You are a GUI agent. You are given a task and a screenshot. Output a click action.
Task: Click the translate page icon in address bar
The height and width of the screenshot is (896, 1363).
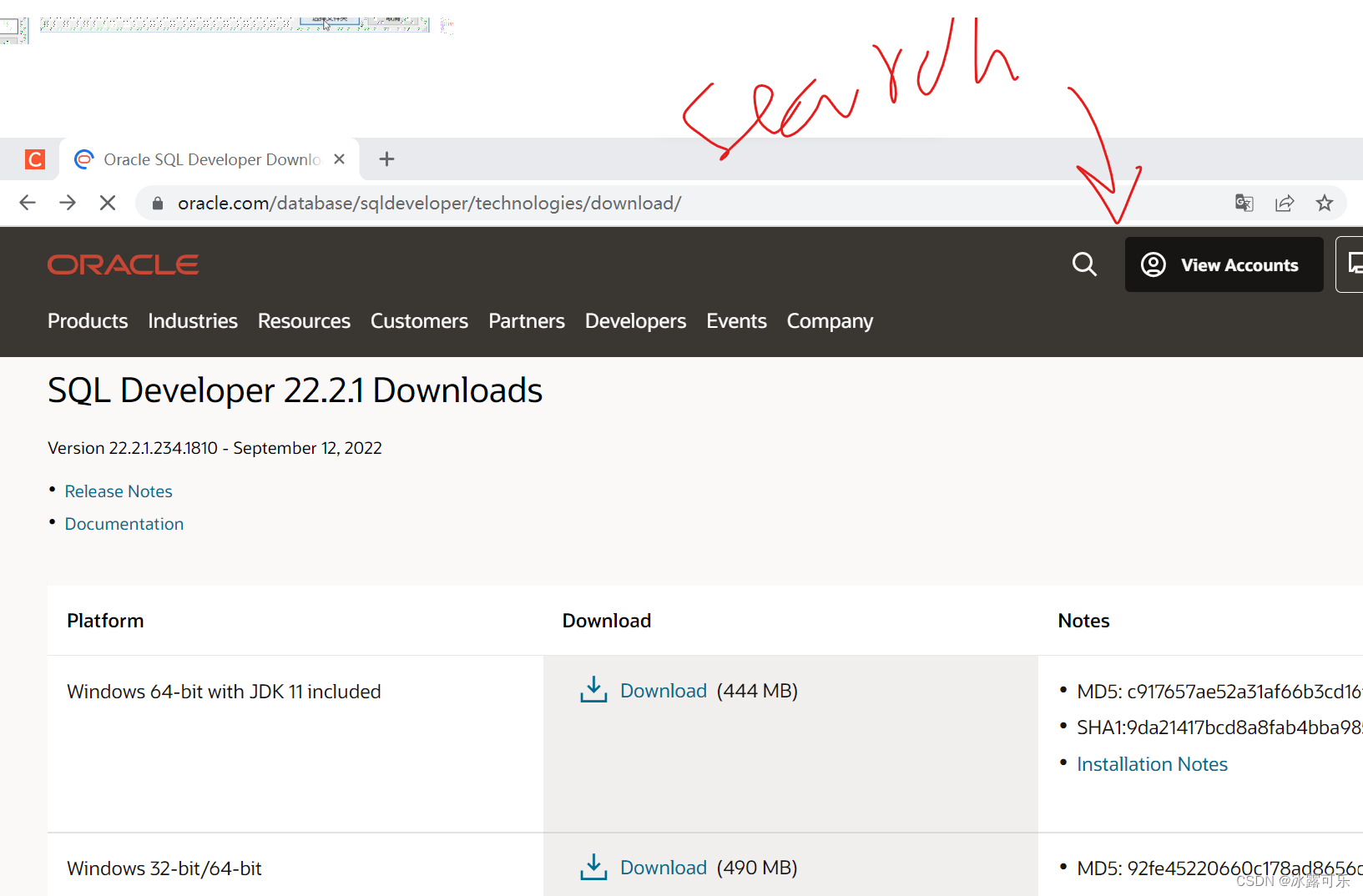pos(1244,203)
